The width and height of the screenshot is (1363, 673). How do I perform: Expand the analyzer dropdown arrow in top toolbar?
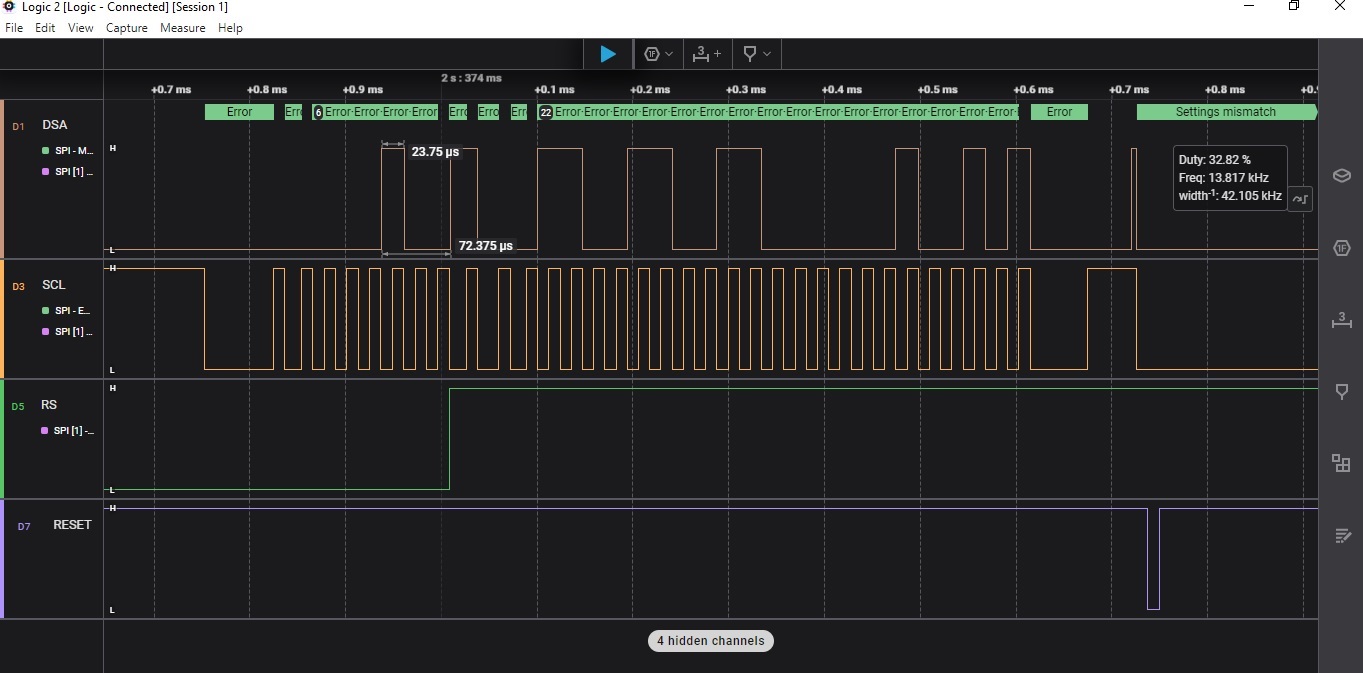669,54
